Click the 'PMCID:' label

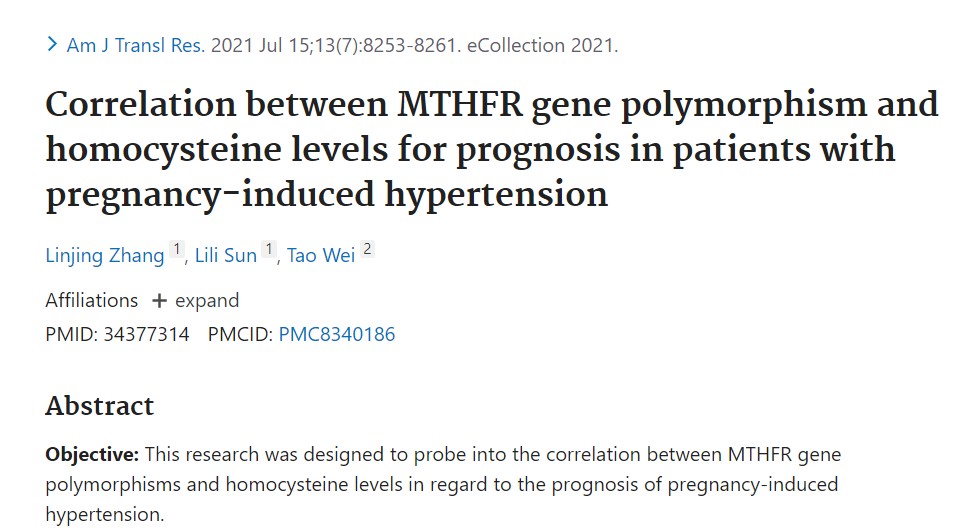click(x=240, y=334)
